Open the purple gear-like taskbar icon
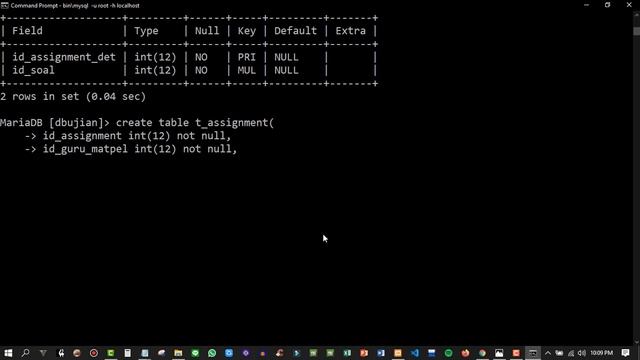The image size is (640, 360). pyautogui.click(x=246, y=353)
